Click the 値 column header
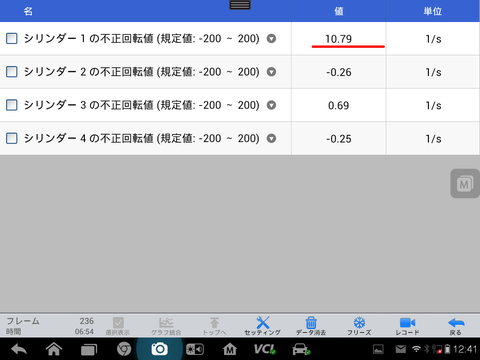Screen dimensions: 480x360 coord(339,11)
